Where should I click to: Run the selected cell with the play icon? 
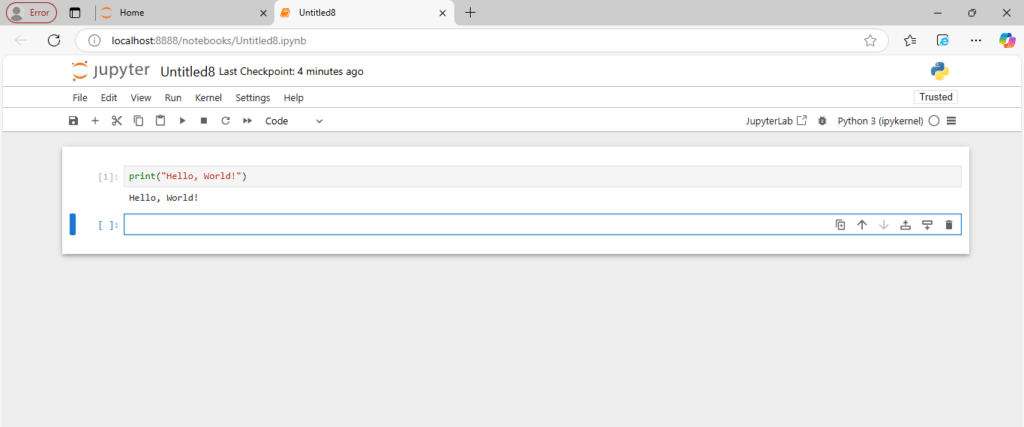(182, 121)
